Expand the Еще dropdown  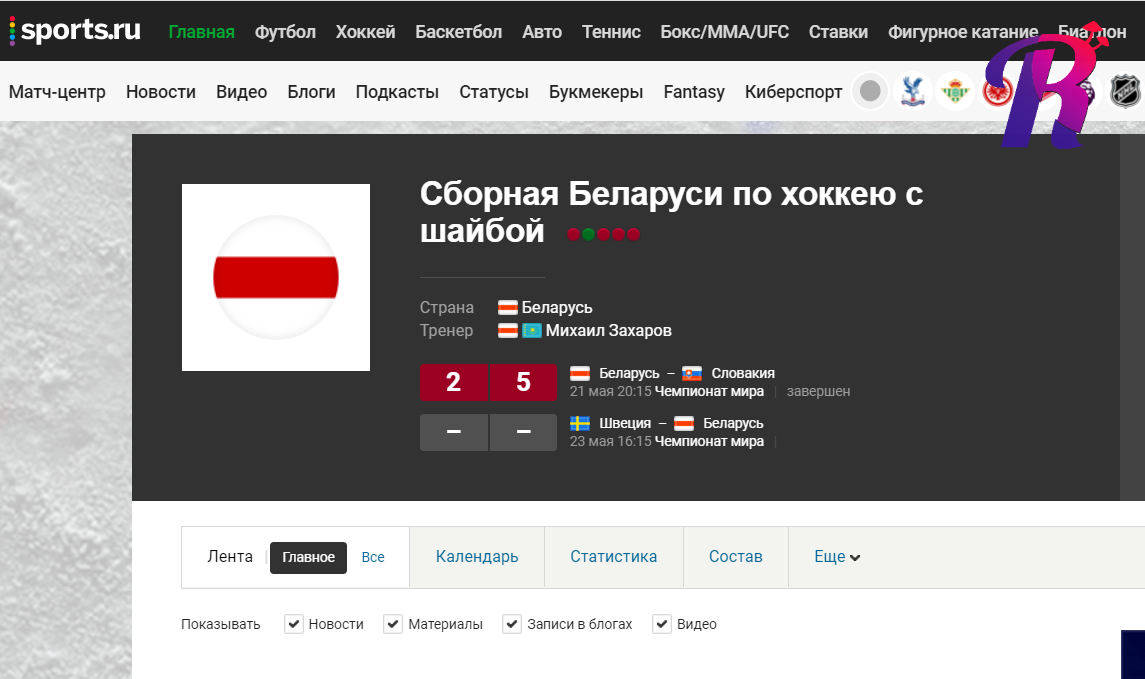coord(837,557)
